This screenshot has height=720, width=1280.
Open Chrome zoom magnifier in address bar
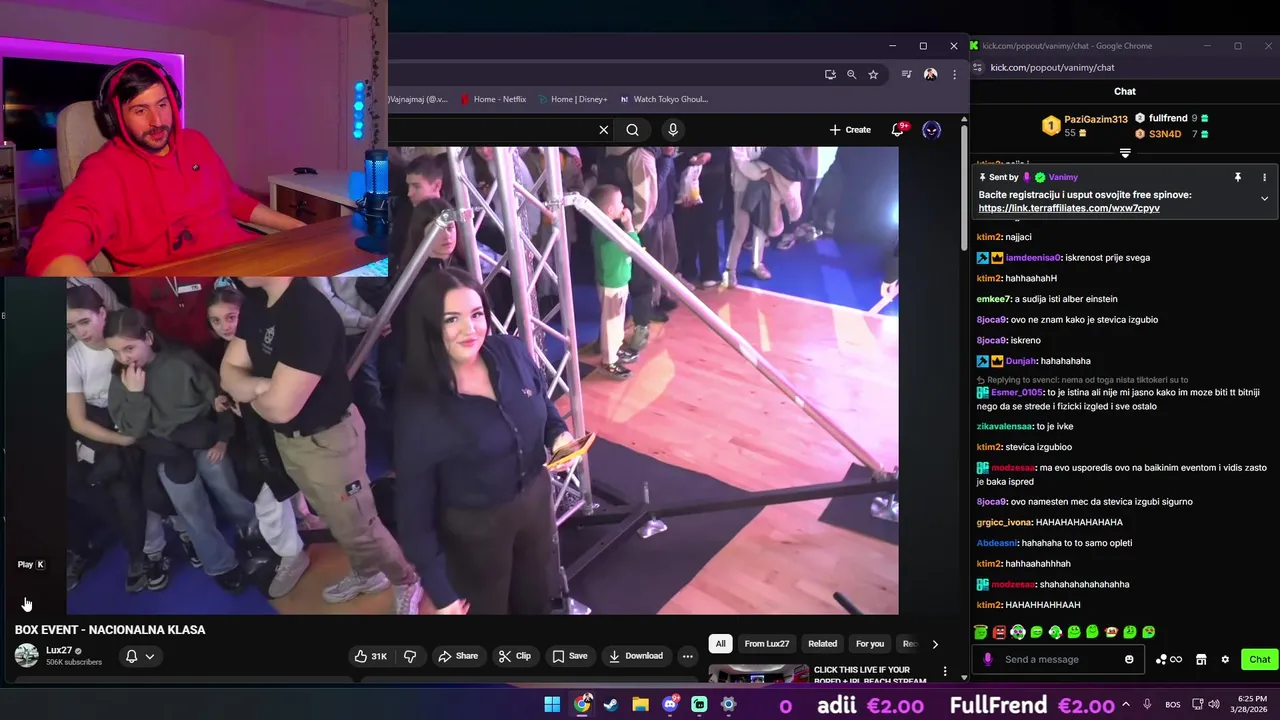852,74
